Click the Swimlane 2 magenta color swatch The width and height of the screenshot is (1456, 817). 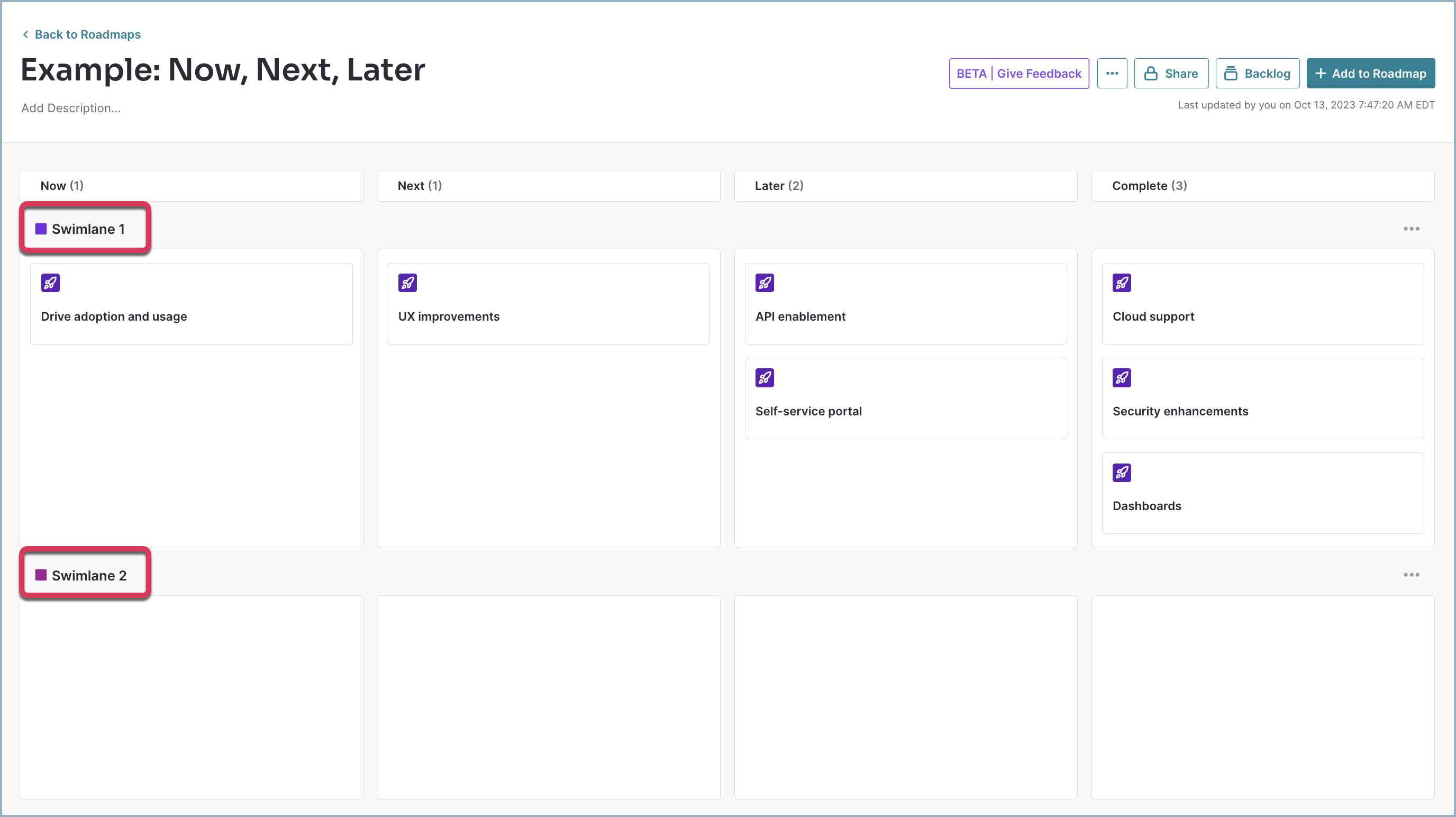tap(41, 575)
